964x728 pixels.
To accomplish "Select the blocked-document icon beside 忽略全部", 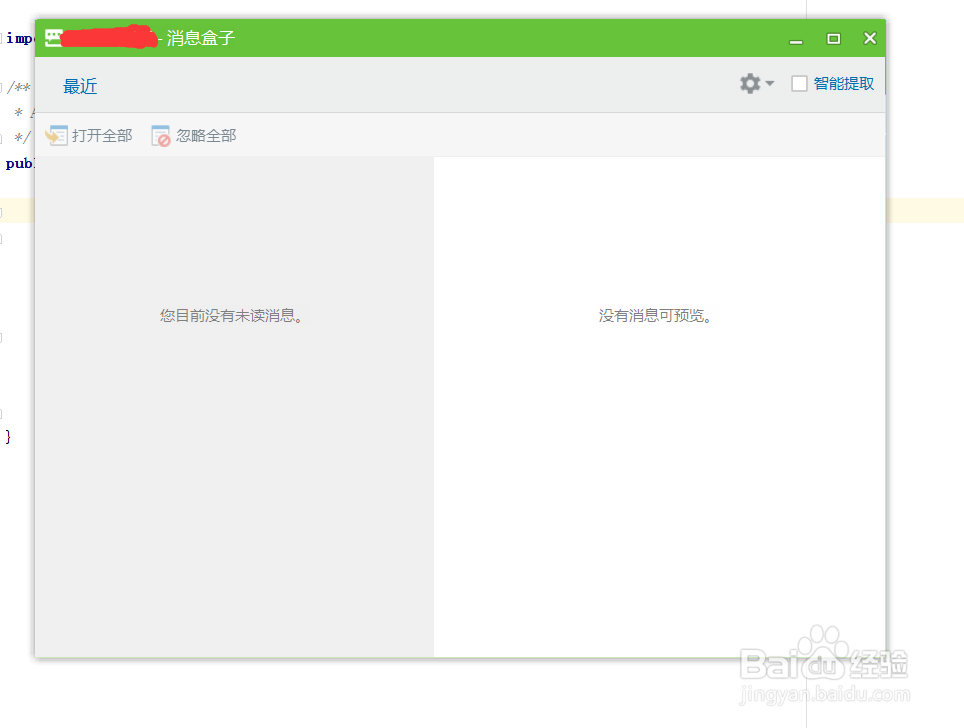I will pyautogui.click(x=160, y=134).
